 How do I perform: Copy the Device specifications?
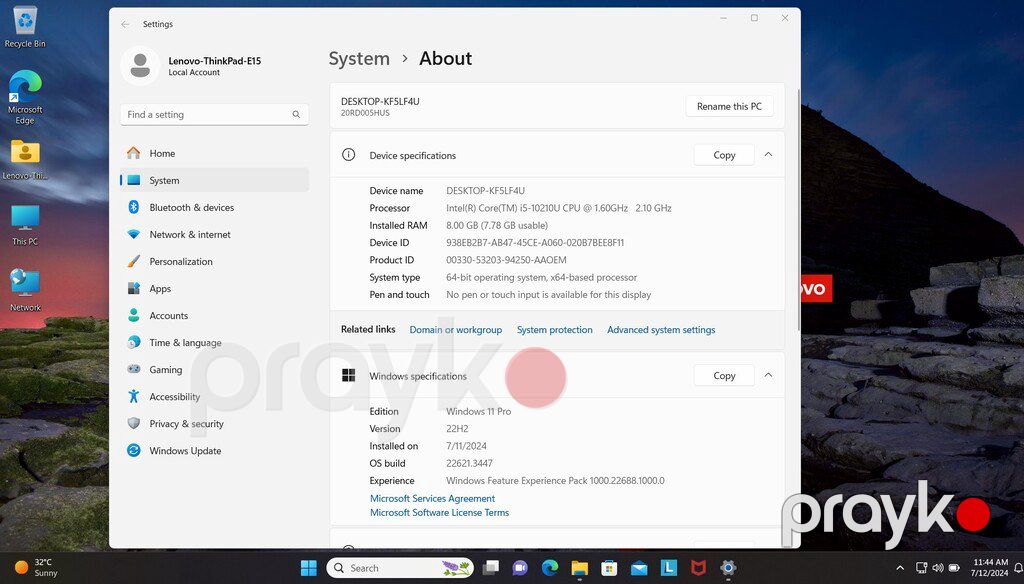724,155
